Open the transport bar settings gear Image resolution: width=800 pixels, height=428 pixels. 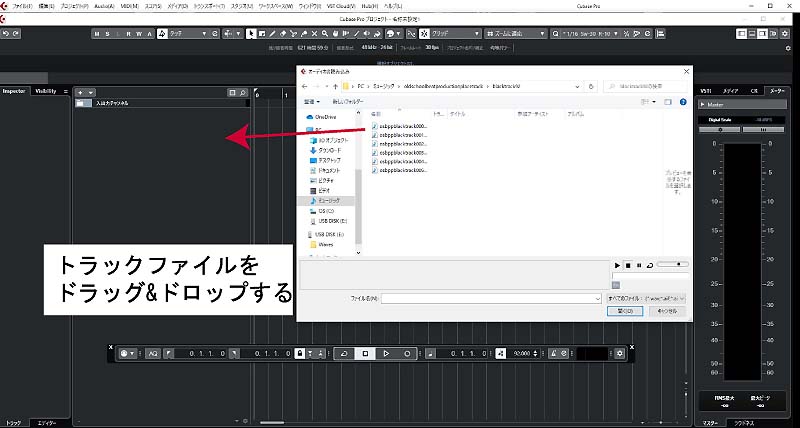pos(620,354)
